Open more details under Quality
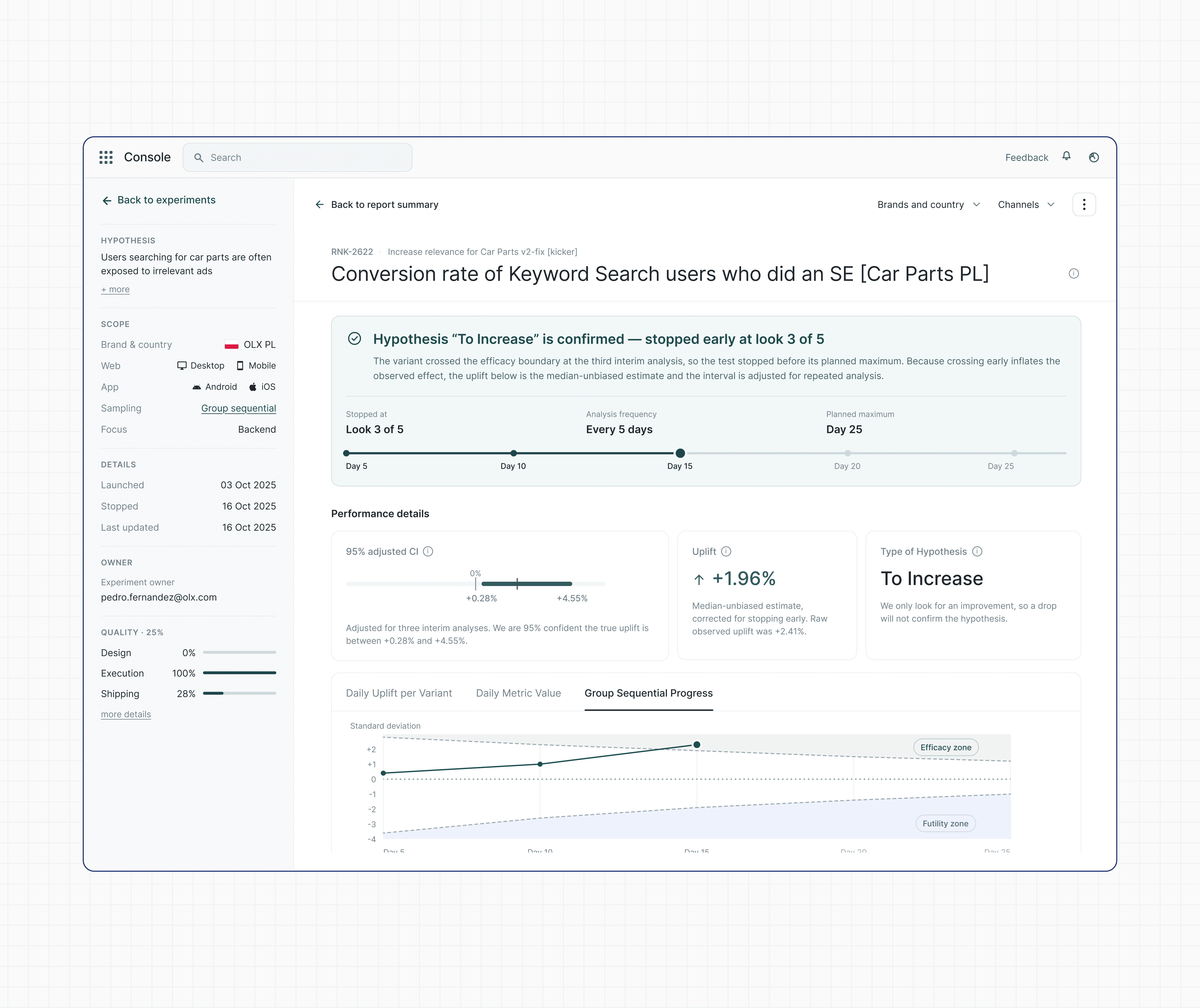This screenshot has width=1200, height=1008. pos(126,714)
